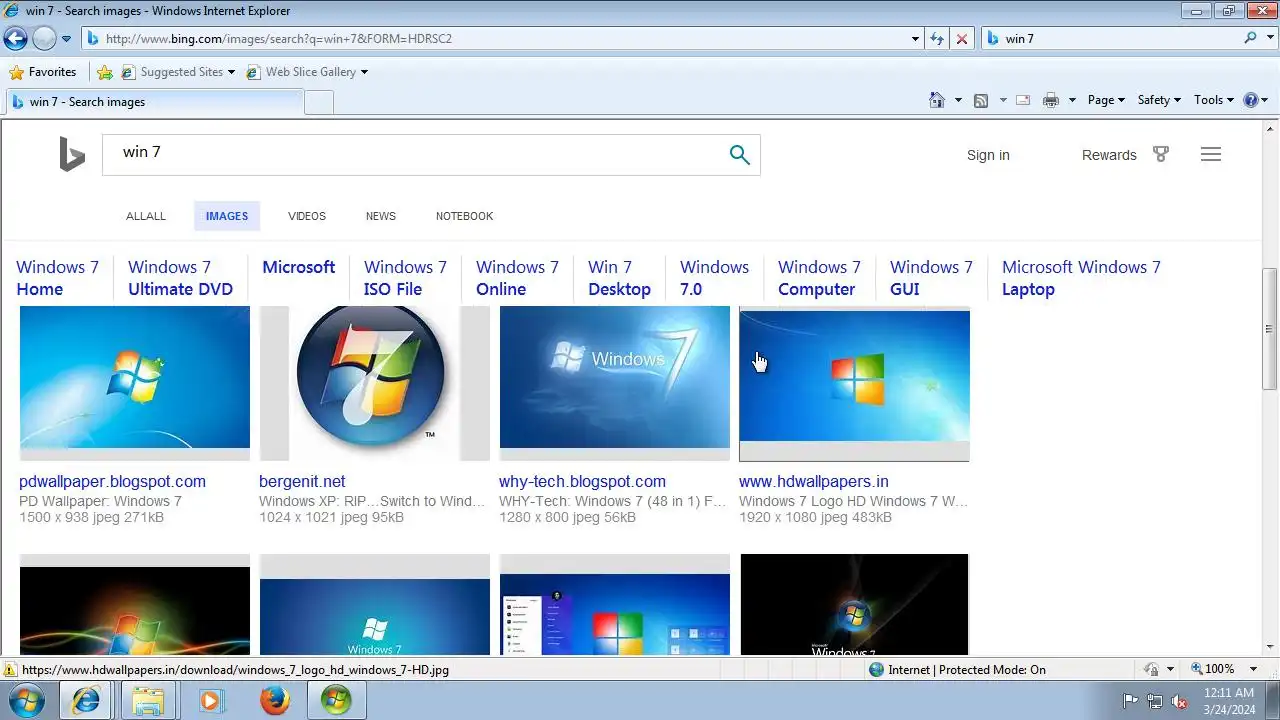Open the why-tech.blogspot.com image thumbnail

pos(615,383)
